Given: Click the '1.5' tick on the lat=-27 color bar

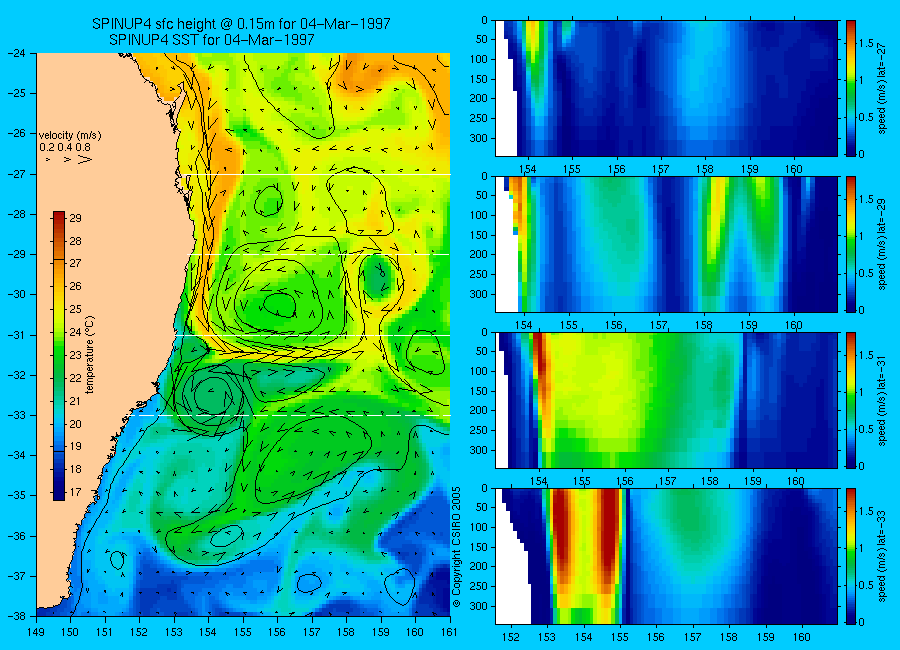Looking at the screenshot, I should (866, 44).
